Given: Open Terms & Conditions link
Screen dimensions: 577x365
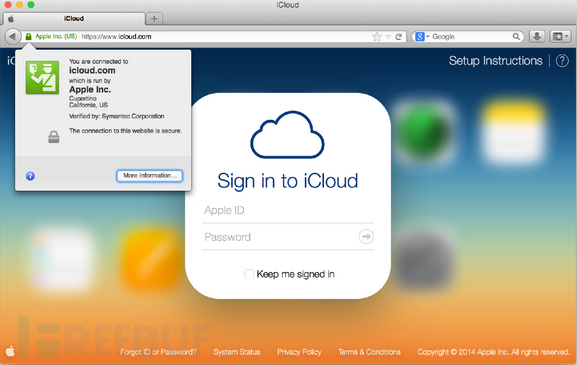Looking at the screenshot, I should click(369, 352).
